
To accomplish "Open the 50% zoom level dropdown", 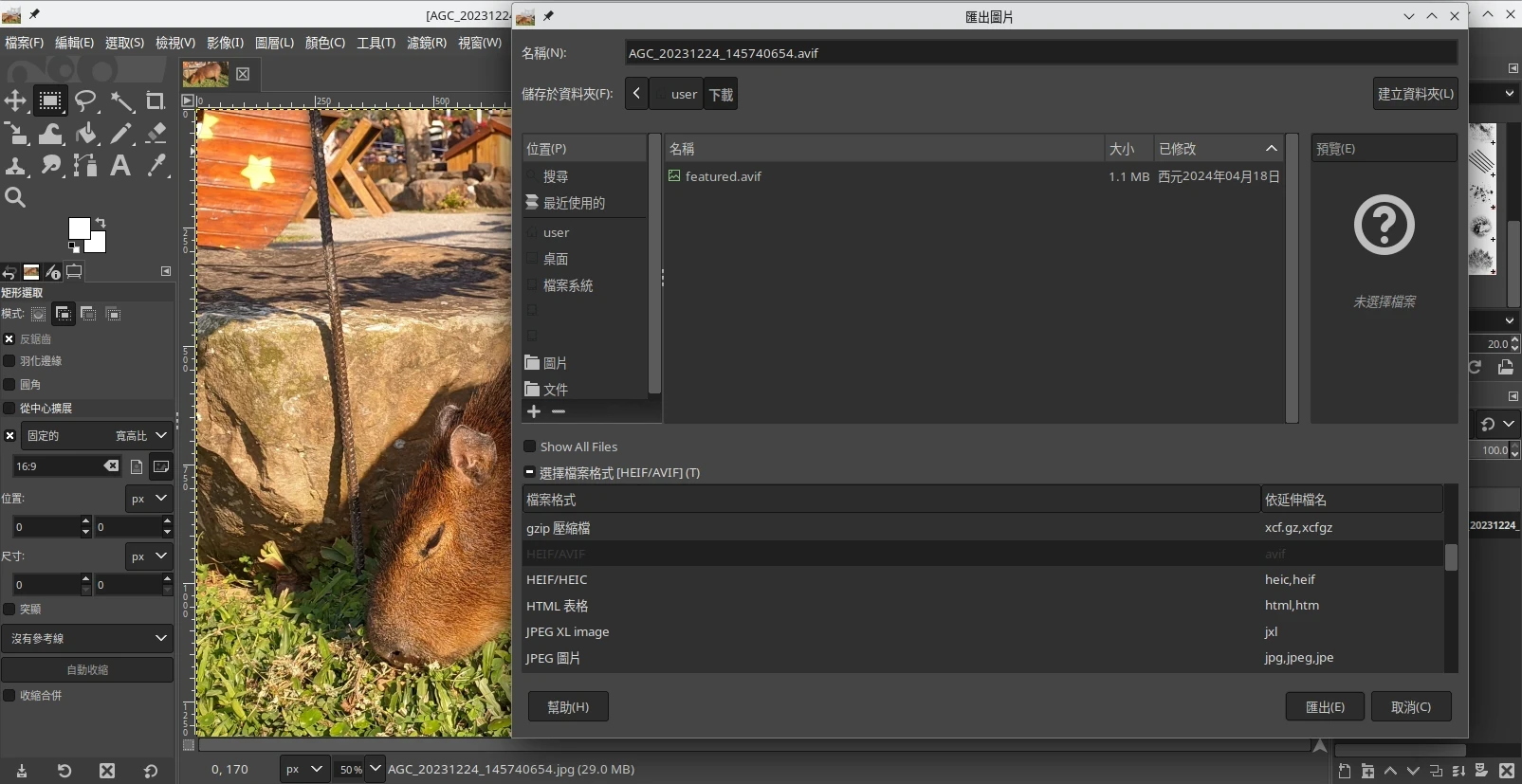I will point(375,769).
